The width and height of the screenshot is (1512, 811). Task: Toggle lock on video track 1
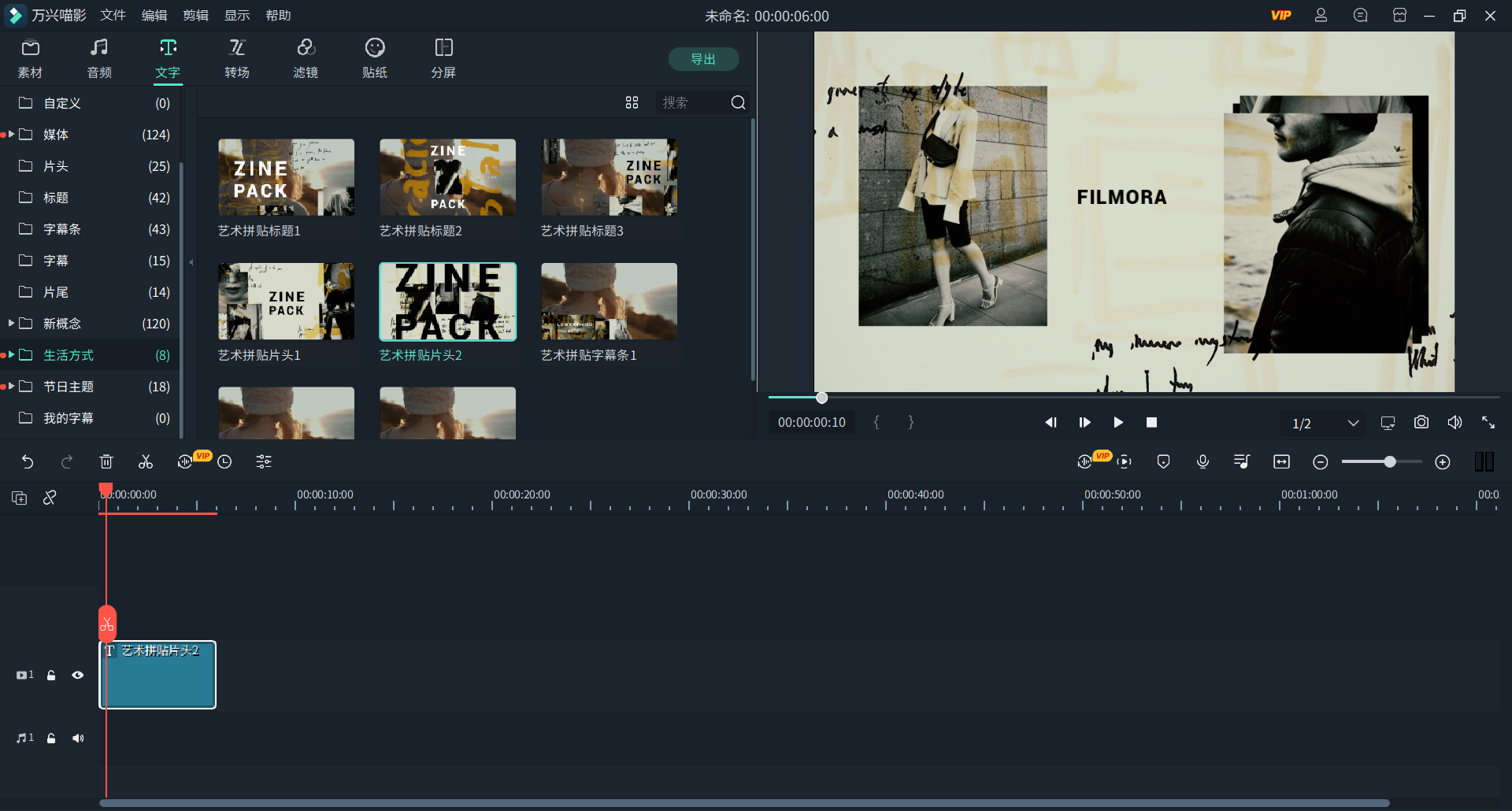[x=51, y=675]
